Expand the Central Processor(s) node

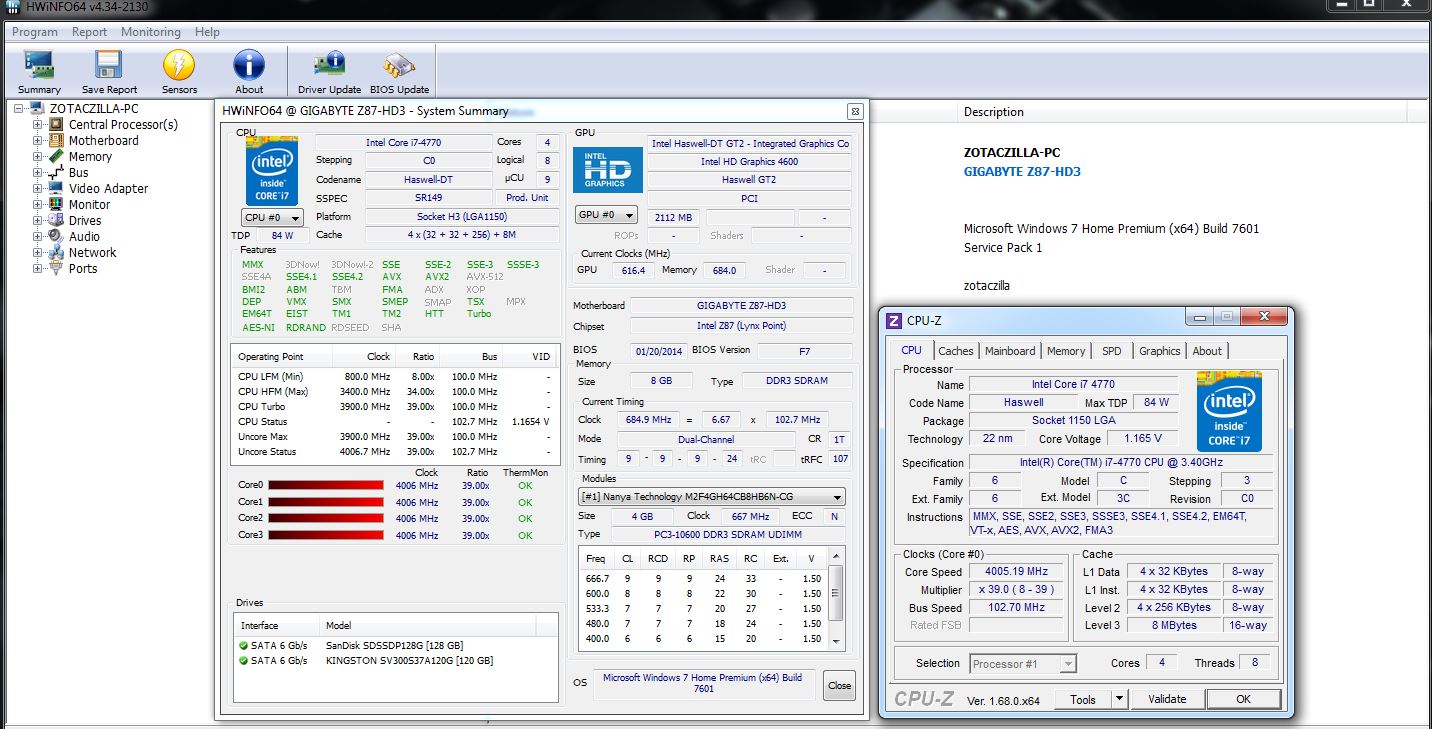pyautogui.click(x=38, y=125)
